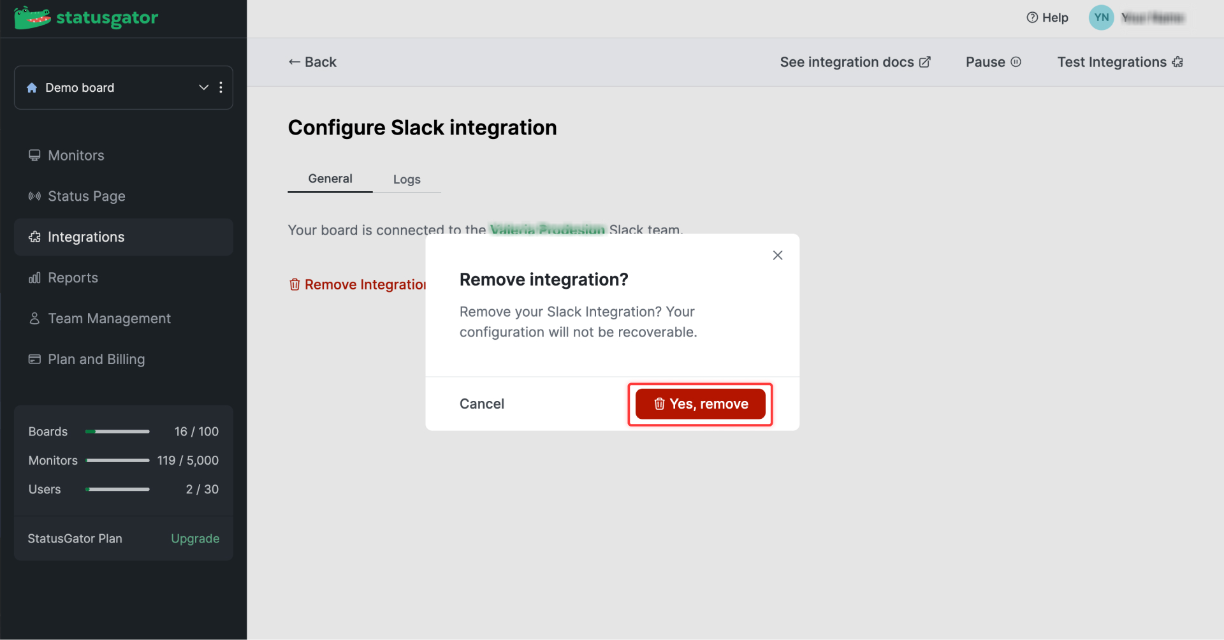Image resolution: width=1224 pixels, height=640 pixels.
Task: Click the Remove Integration red link
Action: click(357, 285)
